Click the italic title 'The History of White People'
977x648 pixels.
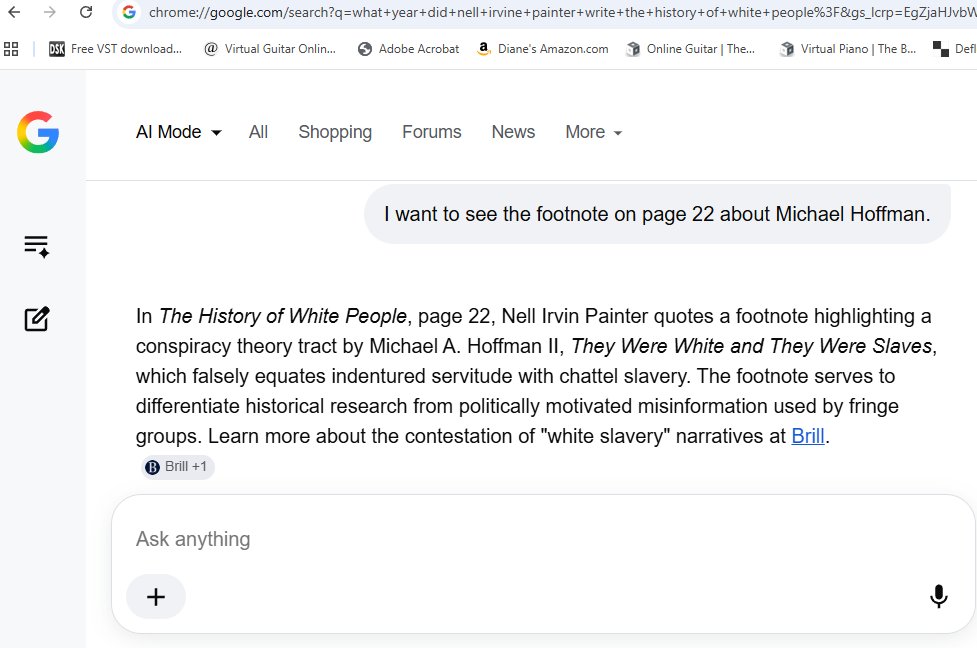(283, 316)
